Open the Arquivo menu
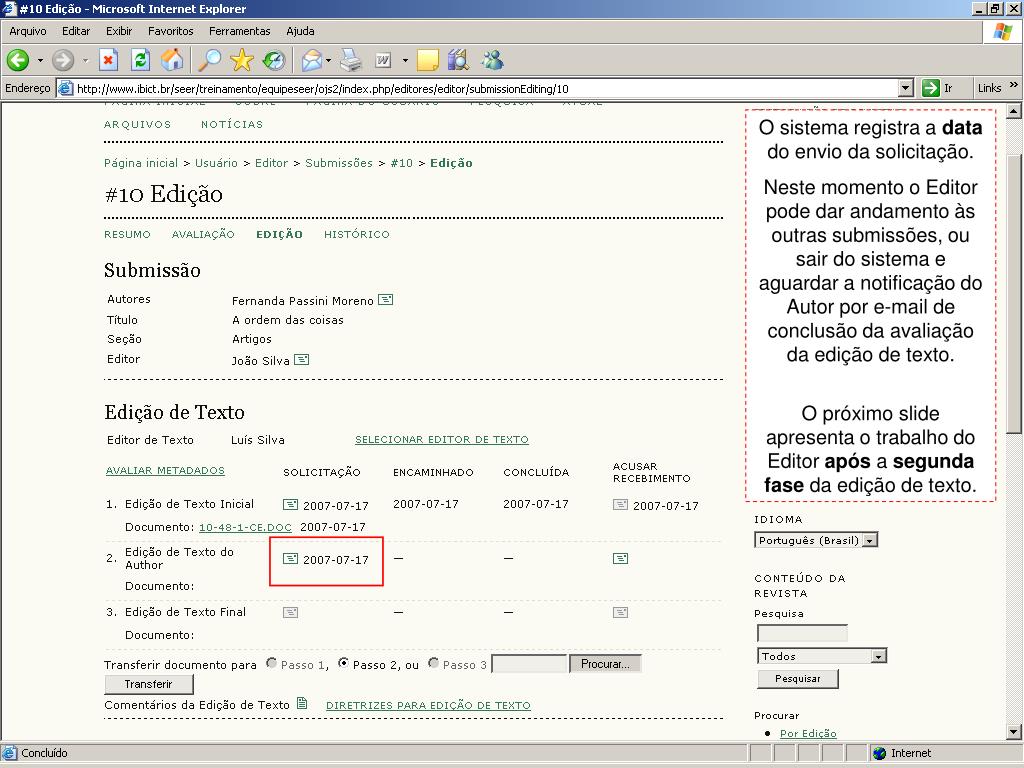Viewport: 1024px width, 768px height. click(27, 31)
